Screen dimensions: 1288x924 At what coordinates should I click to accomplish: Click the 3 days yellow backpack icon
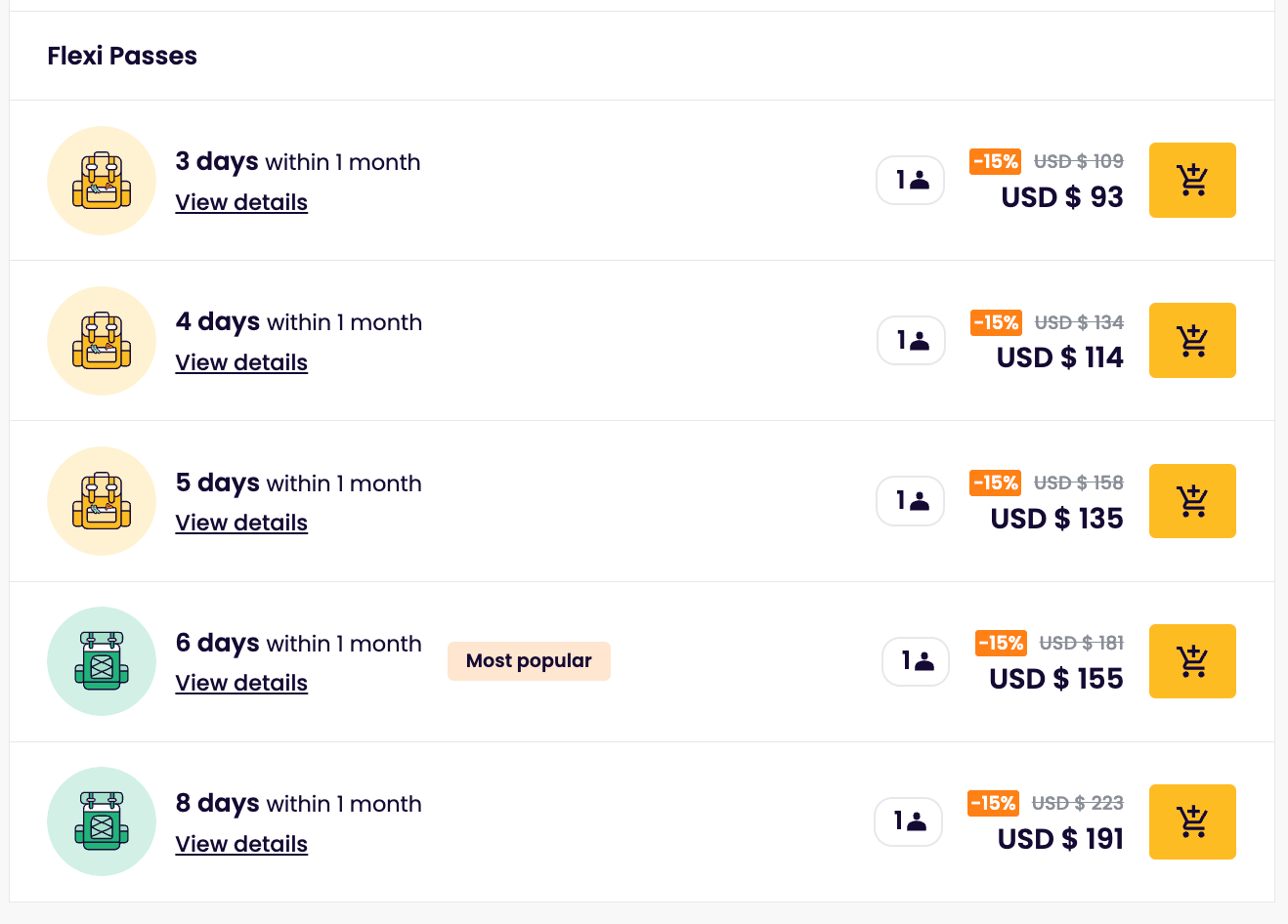tap(102, 181)
